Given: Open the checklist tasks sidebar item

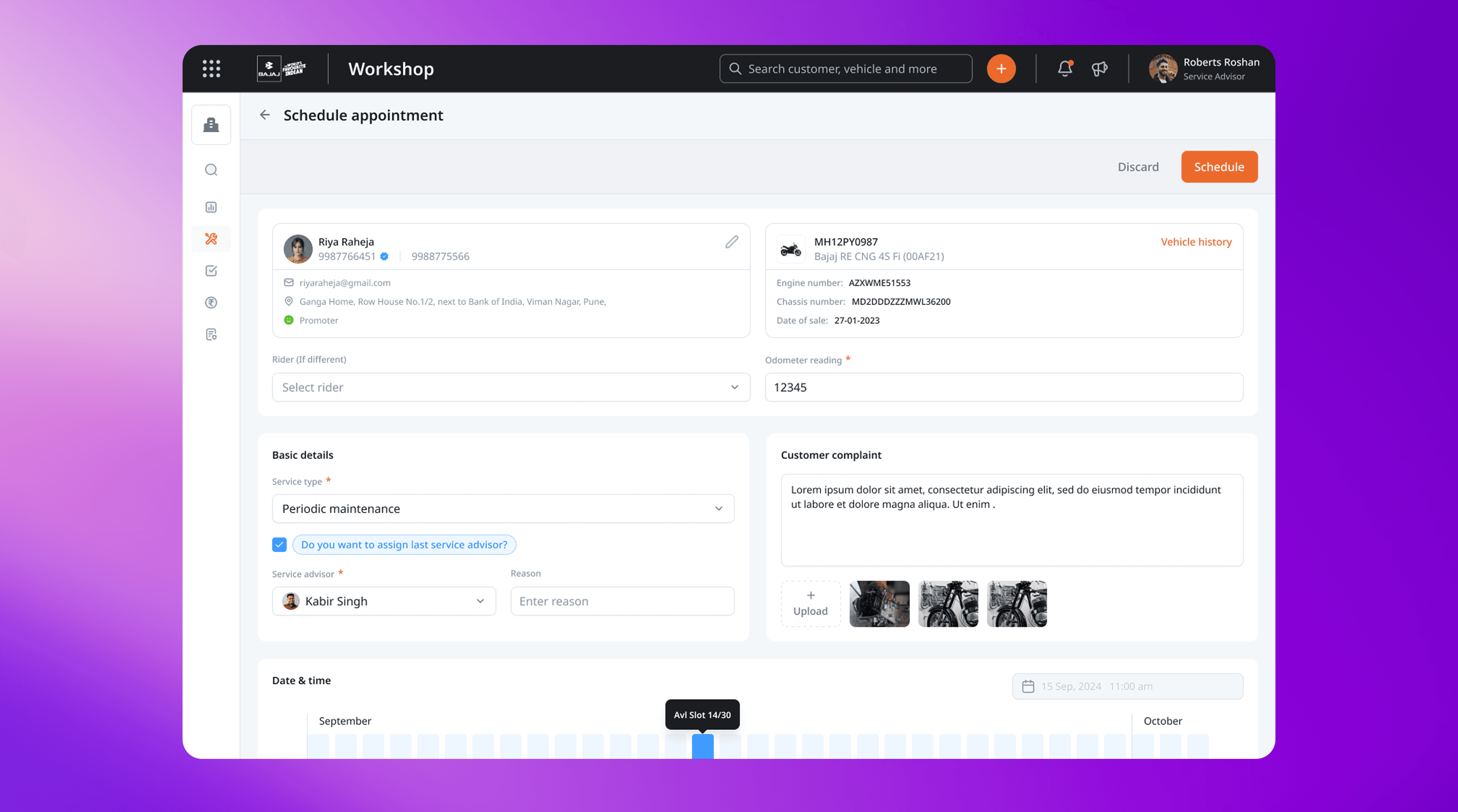Looking at the screenshot, I should tap(211, 271).
